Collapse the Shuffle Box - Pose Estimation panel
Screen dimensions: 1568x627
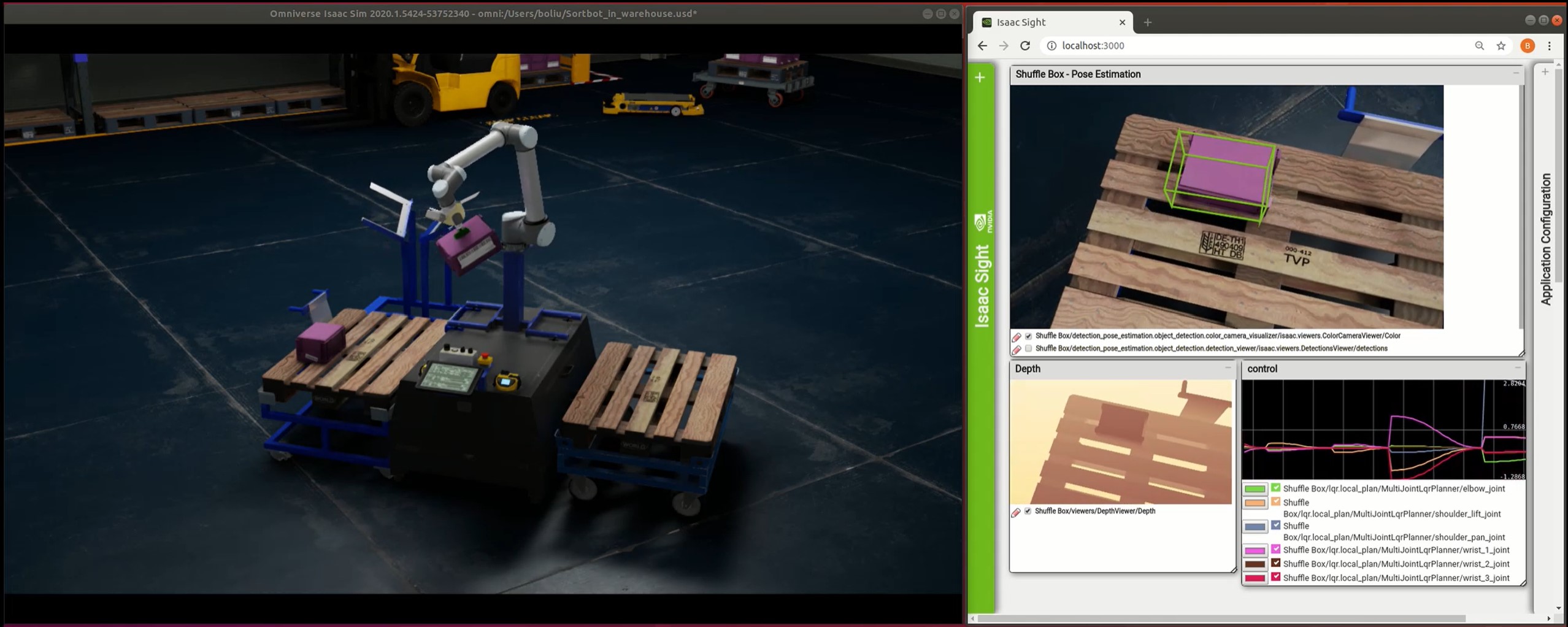1515,74
